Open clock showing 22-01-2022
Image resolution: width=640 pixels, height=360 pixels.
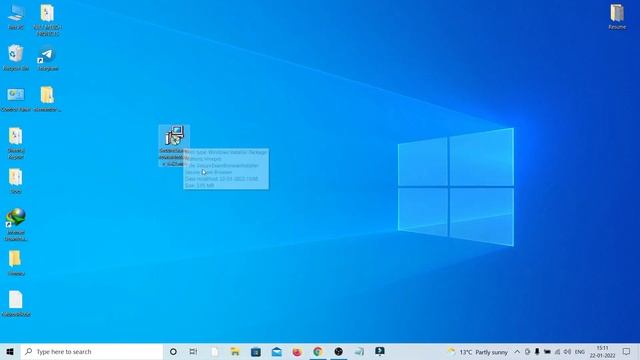point(602,352)
